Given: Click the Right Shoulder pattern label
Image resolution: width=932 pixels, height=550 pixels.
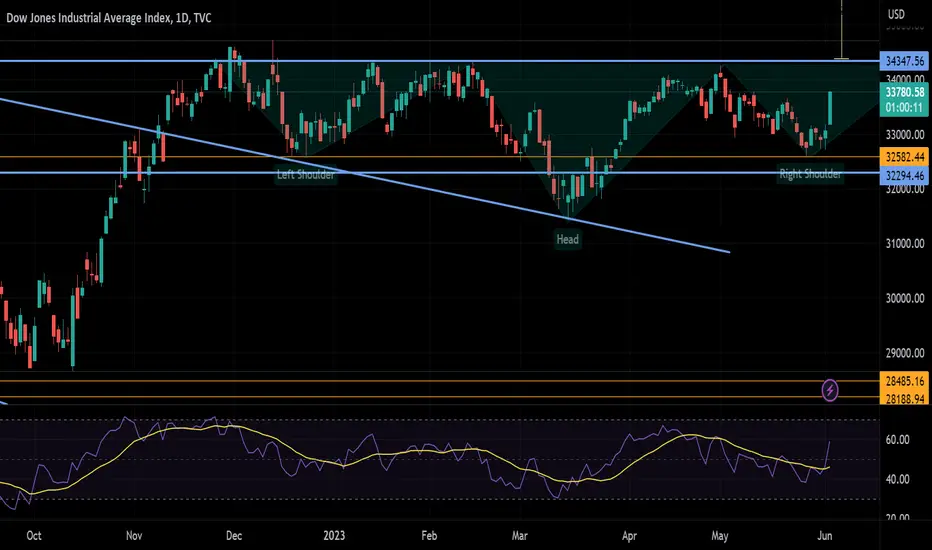Looking at the screenshot, I should [810, 174].
